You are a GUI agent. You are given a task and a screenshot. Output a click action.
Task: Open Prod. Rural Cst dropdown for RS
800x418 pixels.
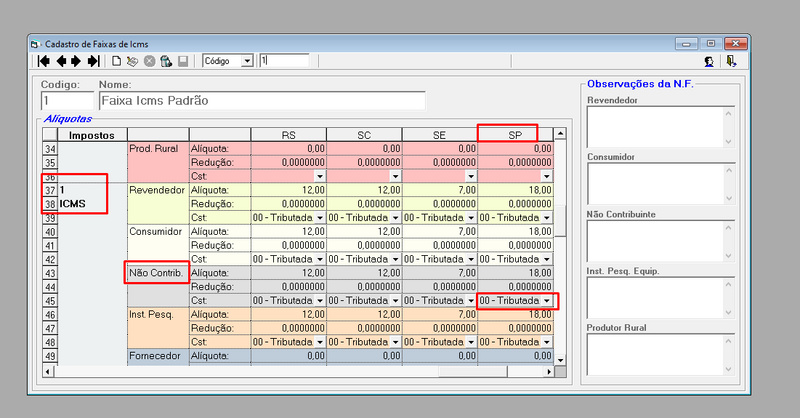320,177
